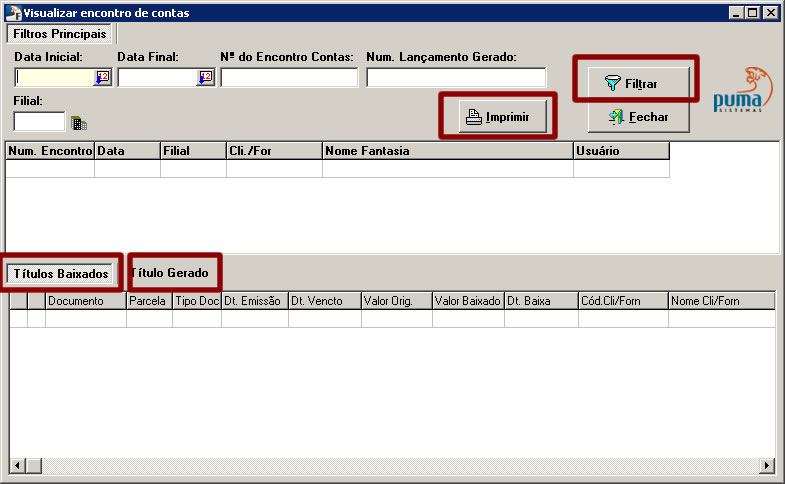Viewport: 785px width, 484px height.
Task: Select the Filtros Principais tab
Action: 60,34
